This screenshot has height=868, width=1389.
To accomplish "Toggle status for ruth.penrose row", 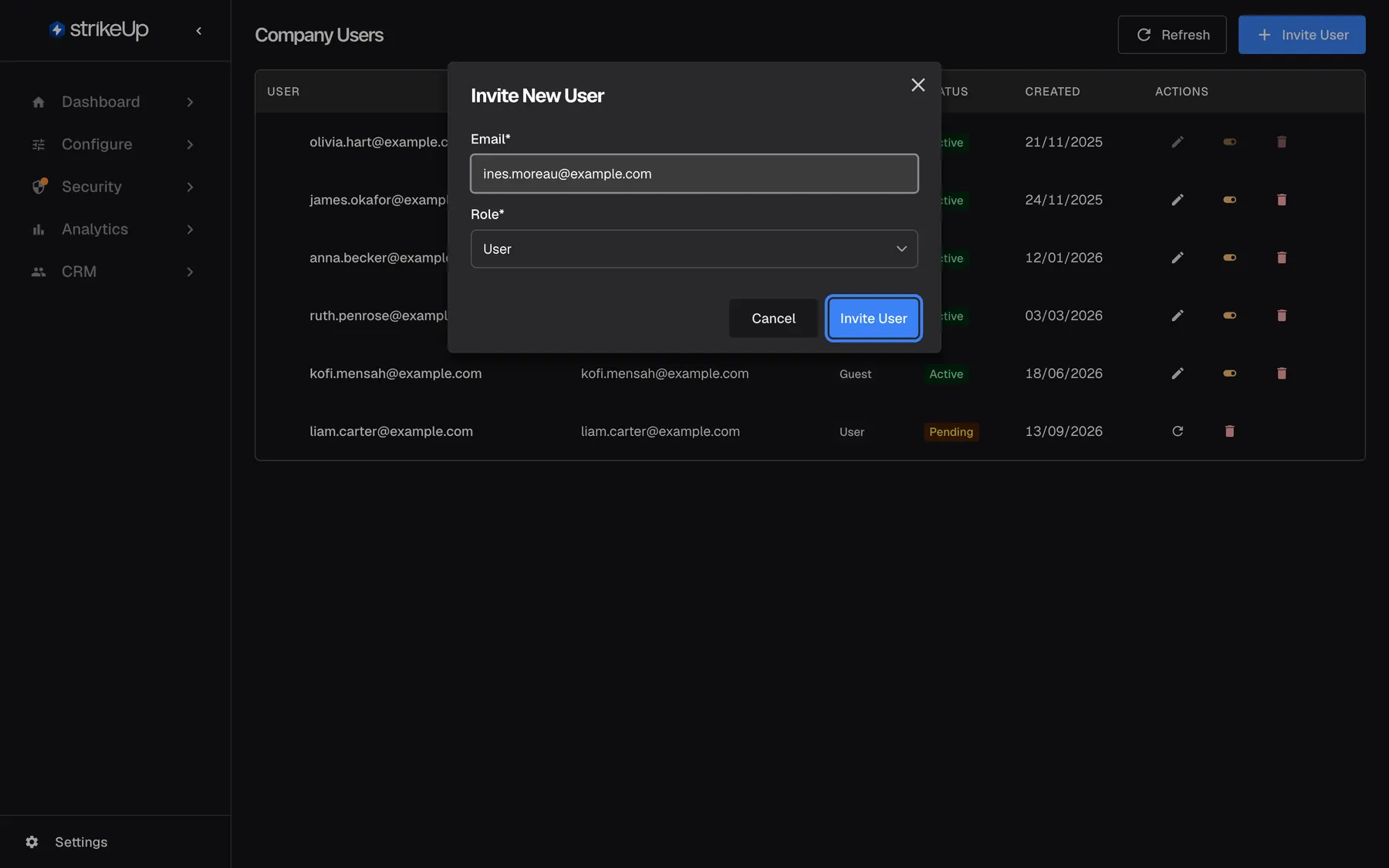I will pyautogui.click(x=1229, y=316).
